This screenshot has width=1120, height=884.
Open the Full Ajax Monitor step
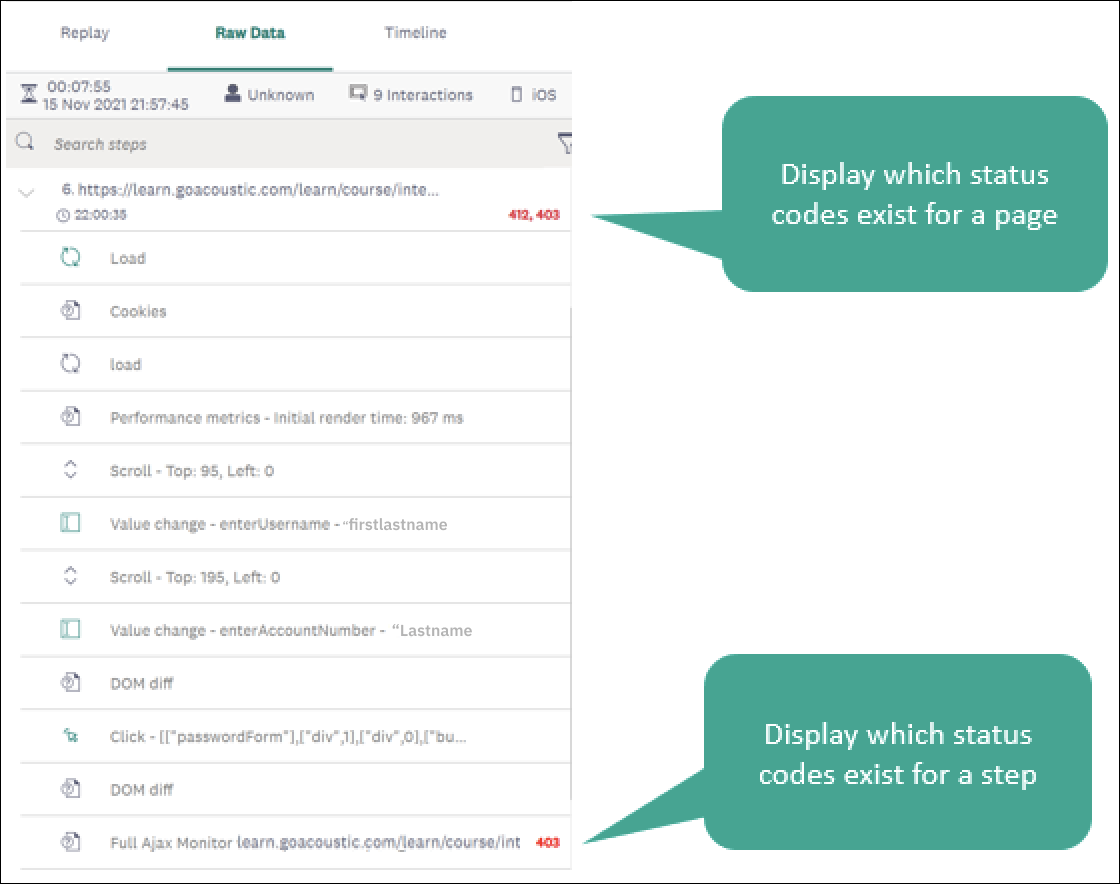315,843
